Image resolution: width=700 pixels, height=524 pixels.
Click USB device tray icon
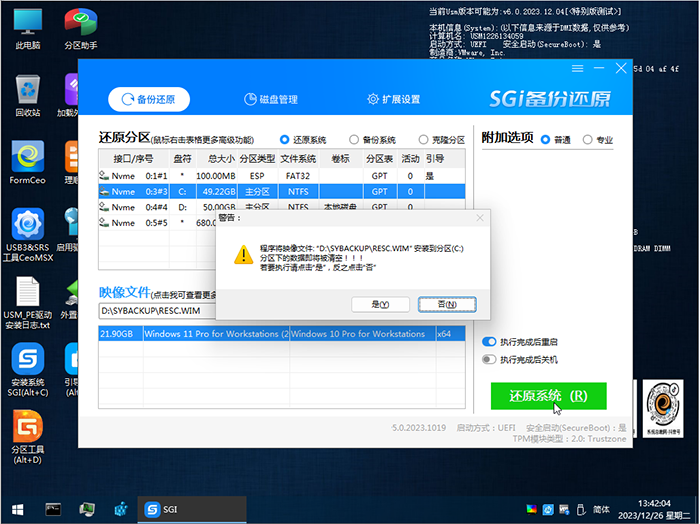tap(580, 509)
